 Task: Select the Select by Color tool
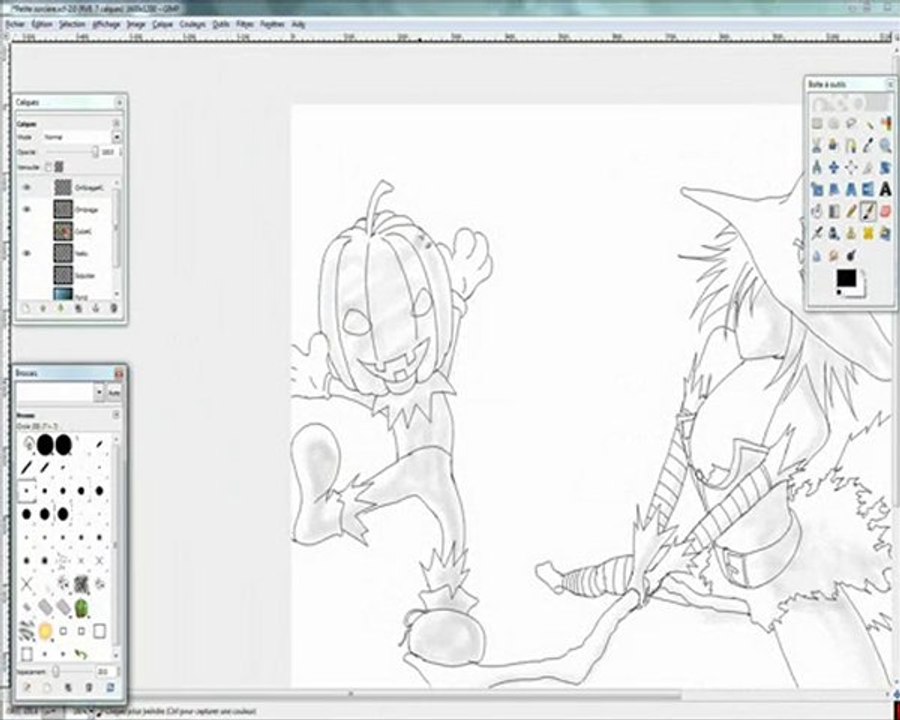pos(885,123)
